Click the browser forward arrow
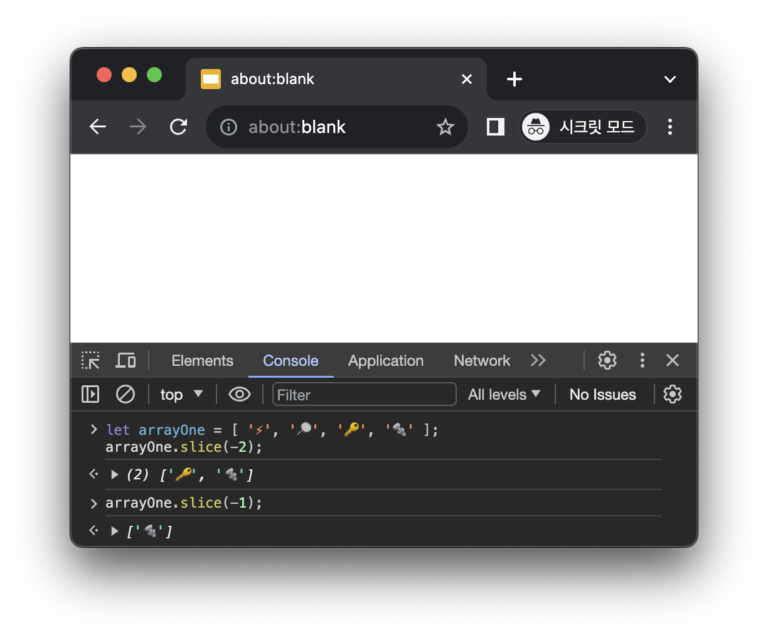 point(138,127)
